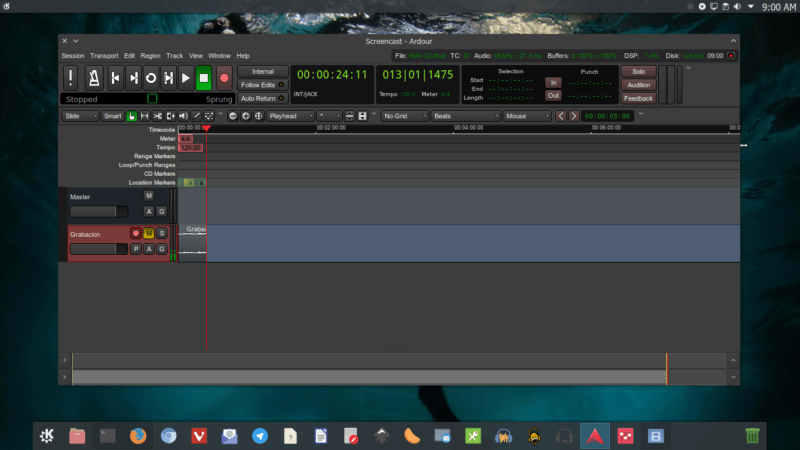Open Telegram from the dock
Image resolution: width=800 pixels, height=450 pixels.
260,436
